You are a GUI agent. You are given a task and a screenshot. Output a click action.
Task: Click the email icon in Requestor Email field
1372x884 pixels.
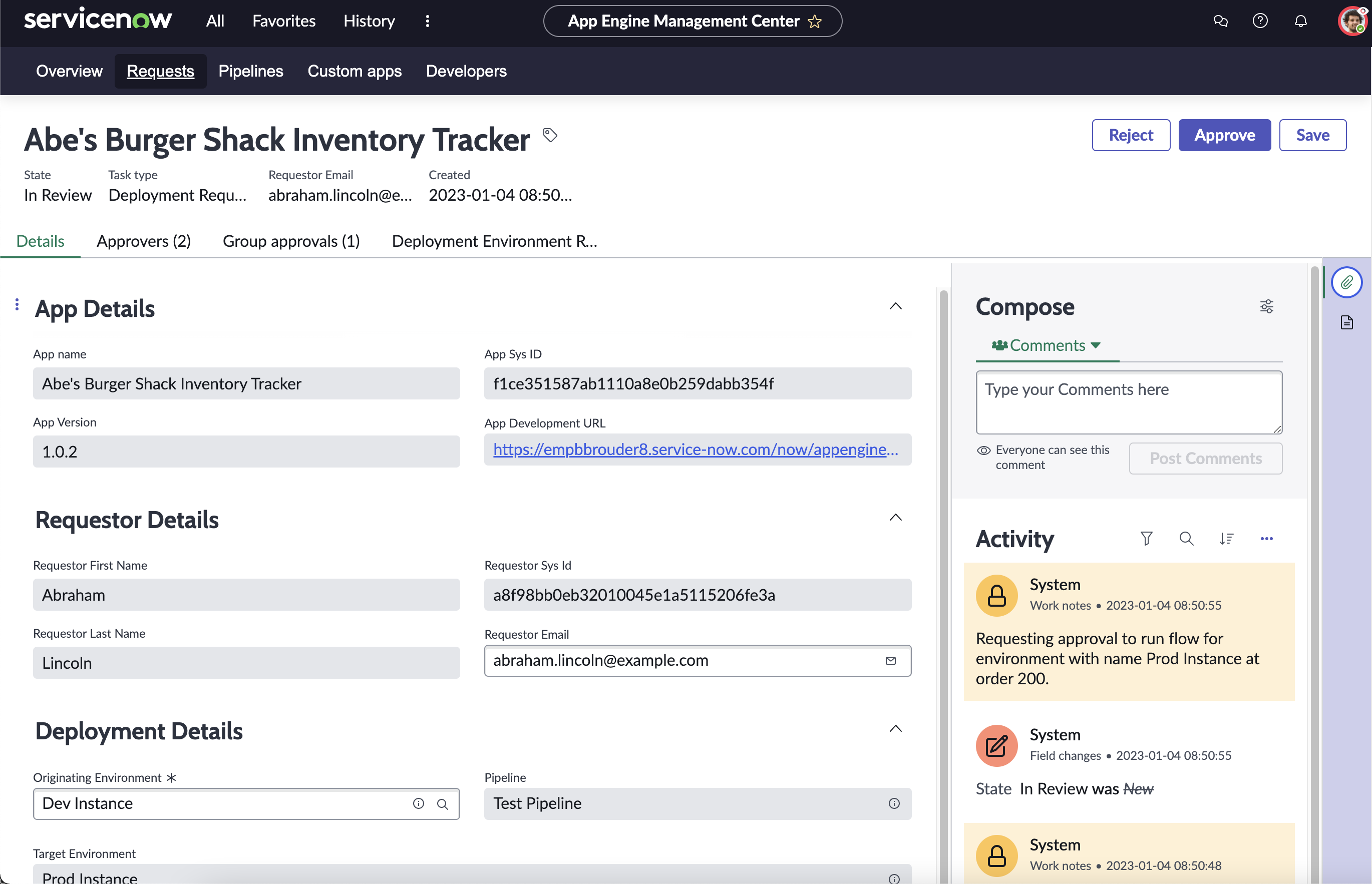[890, 661]
